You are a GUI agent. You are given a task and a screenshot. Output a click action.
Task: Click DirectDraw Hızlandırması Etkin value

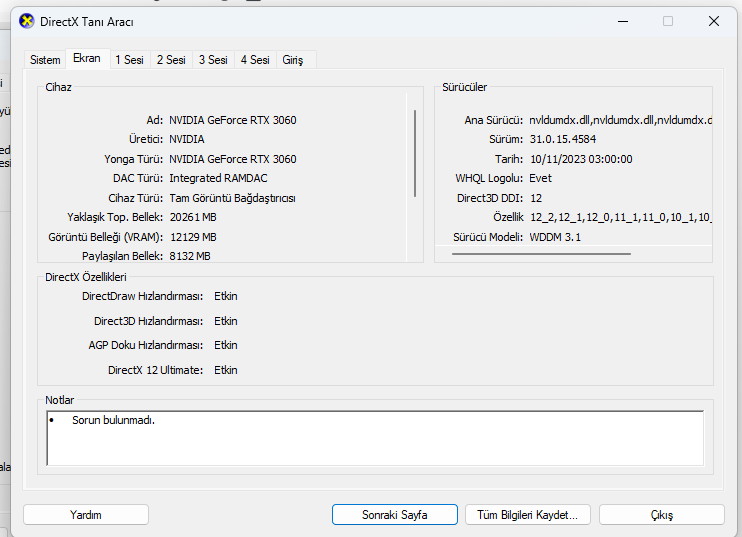226,296
